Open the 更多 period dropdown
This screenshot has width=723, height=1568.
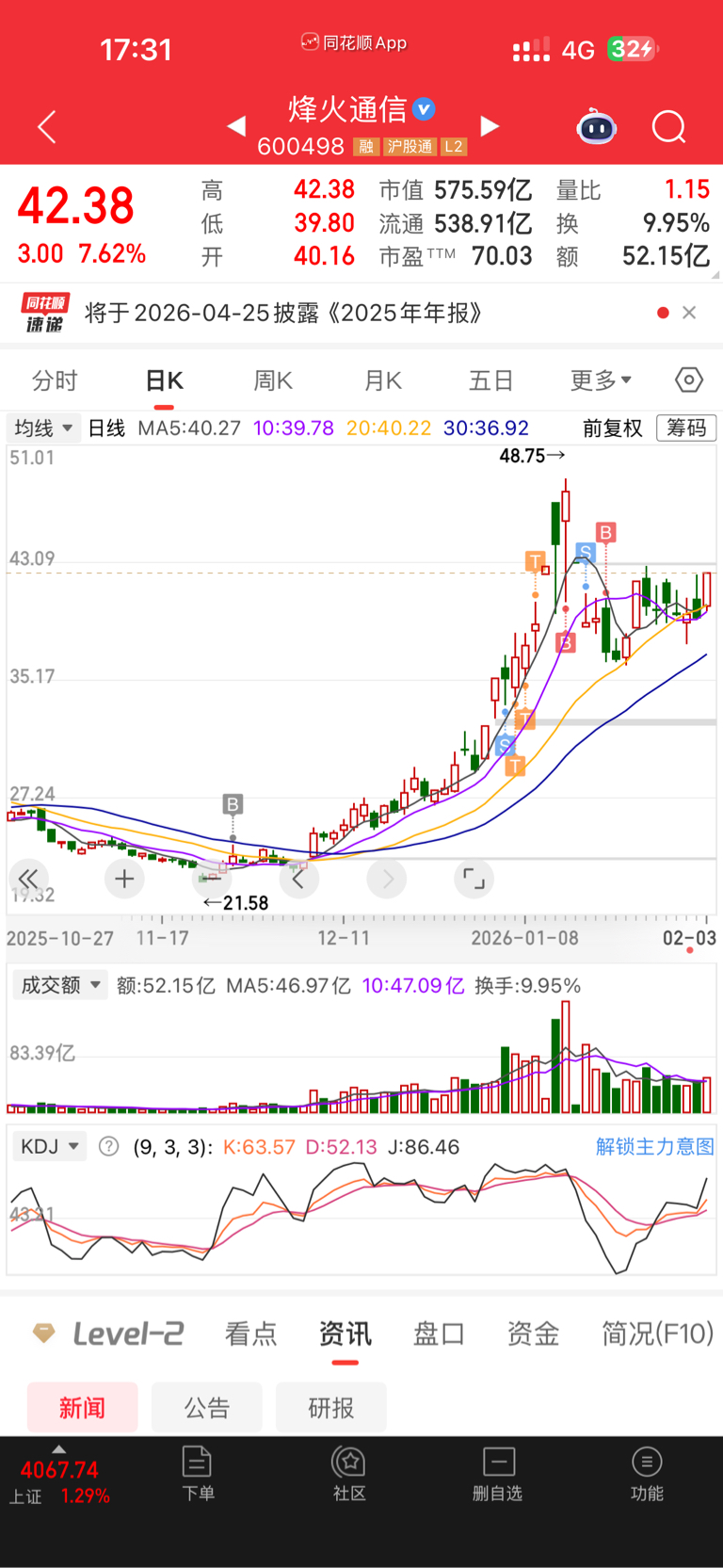[x=601, y=380]
